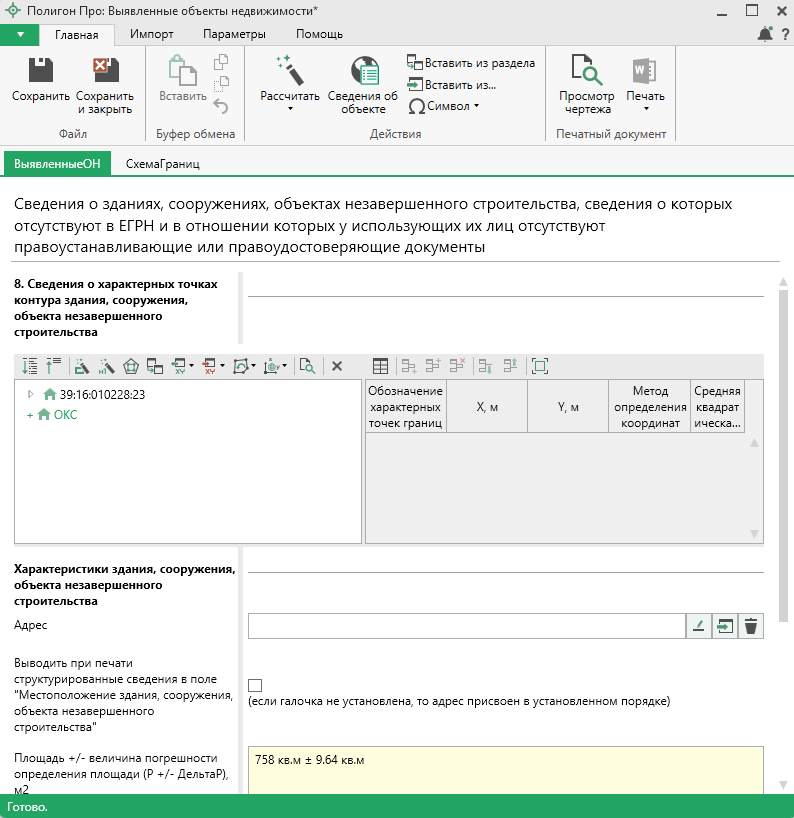The width and height of the screenshot is (794, 818).
Task: Click the delete X icon in tree toolbar
Action: coord(337,366)
